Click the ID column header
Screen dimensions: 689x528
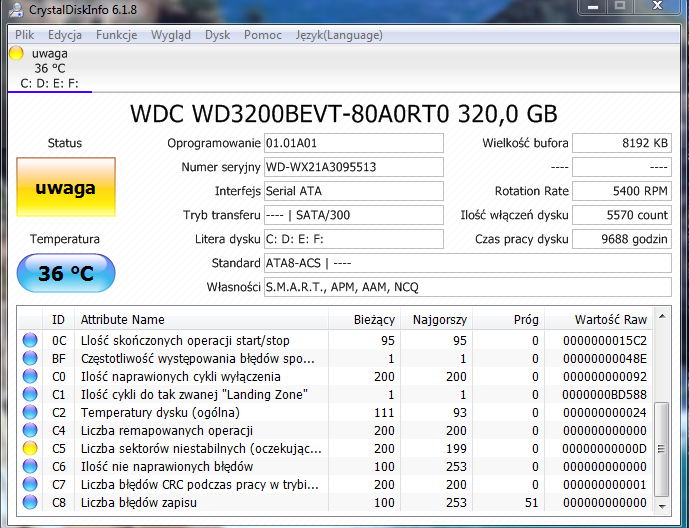tap(58, 320)
